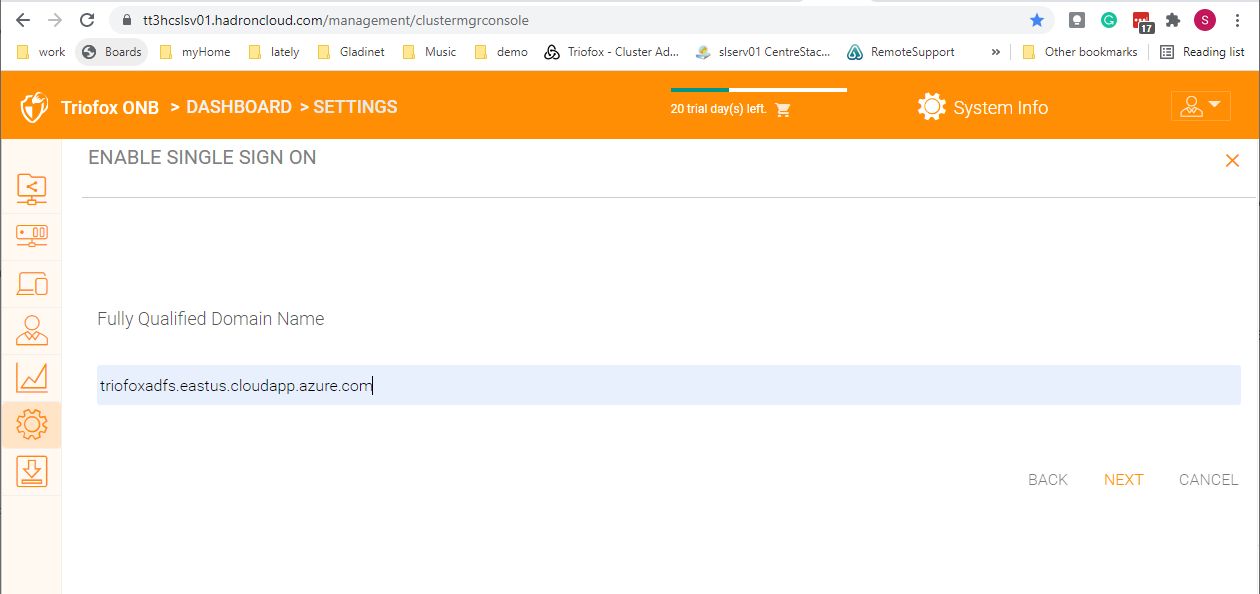Open the users sidebar icon
Screen dimensions: 1260x594
[x=32, y=331]
